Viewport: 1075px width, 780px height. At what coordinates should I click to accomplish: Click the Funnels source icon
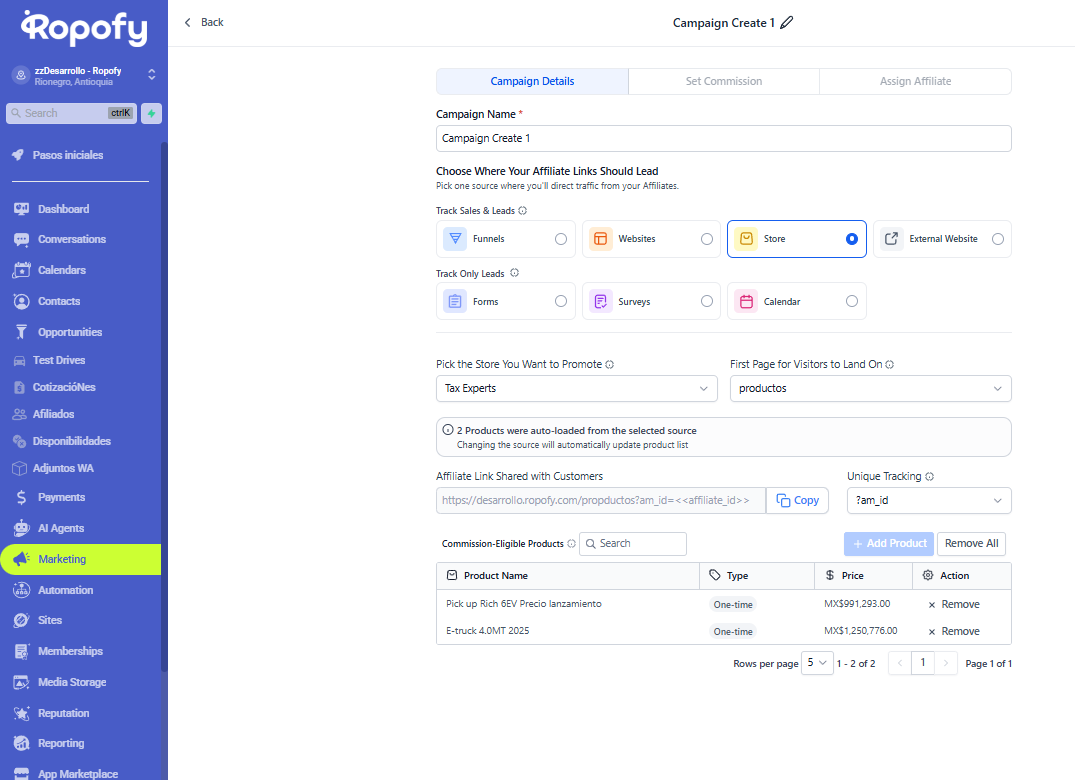455,239
